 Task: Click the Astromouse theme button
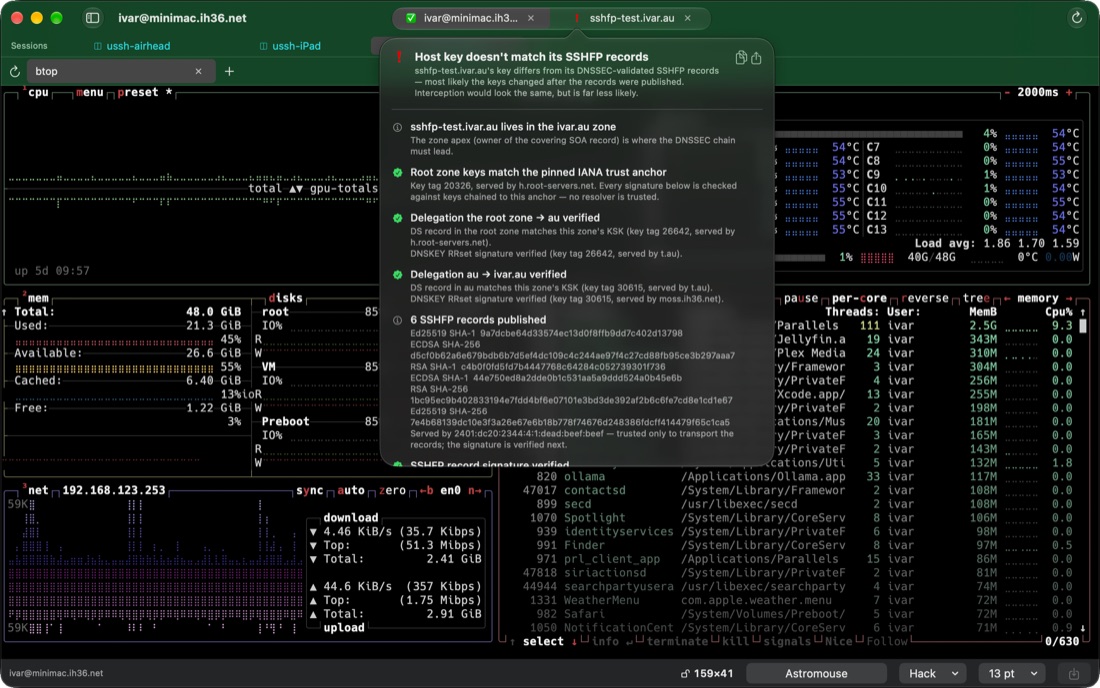[816, 673]
